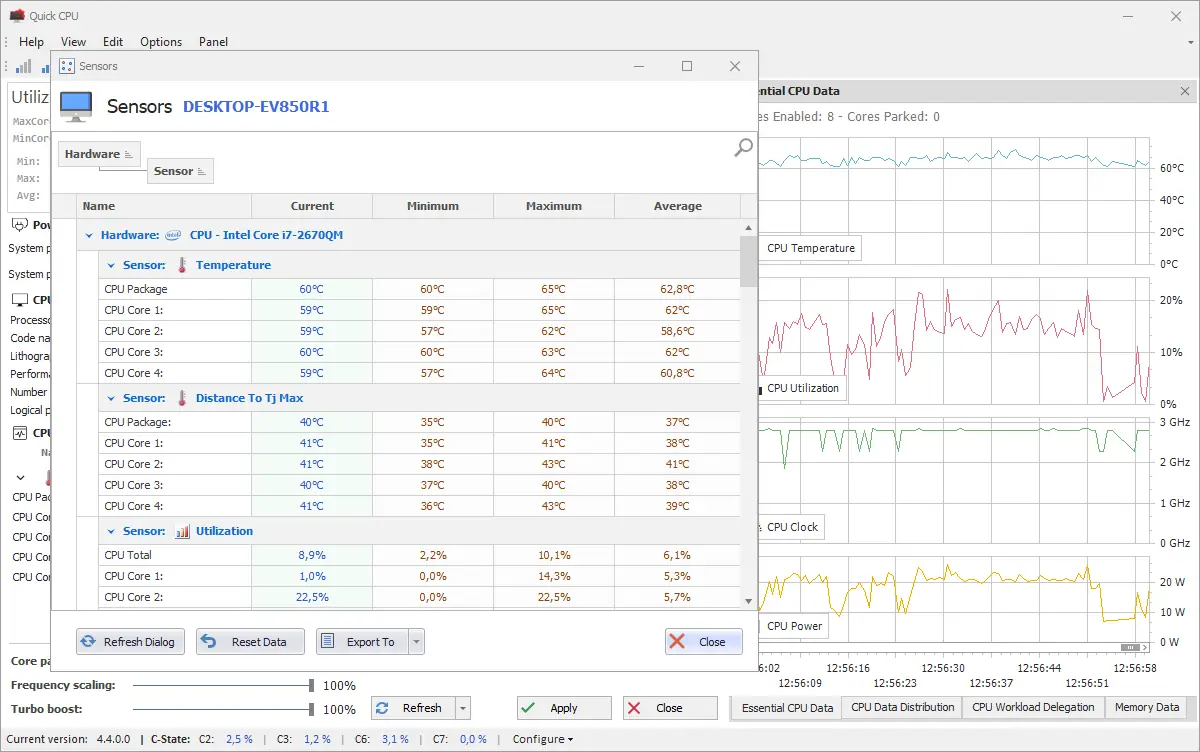Click the Sensor grouping column chip
Image resolution: width=1200 pixels, height=752 pixels.
(180, 171)
